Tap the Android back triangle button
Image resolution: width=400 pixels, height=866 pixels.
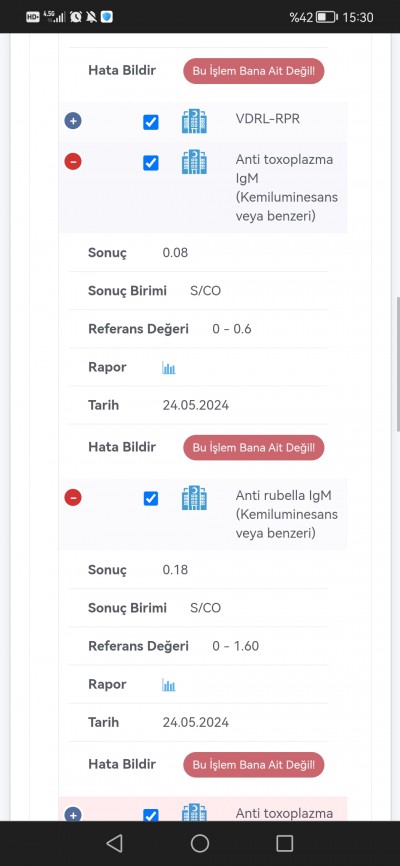[x=114, y=843]
